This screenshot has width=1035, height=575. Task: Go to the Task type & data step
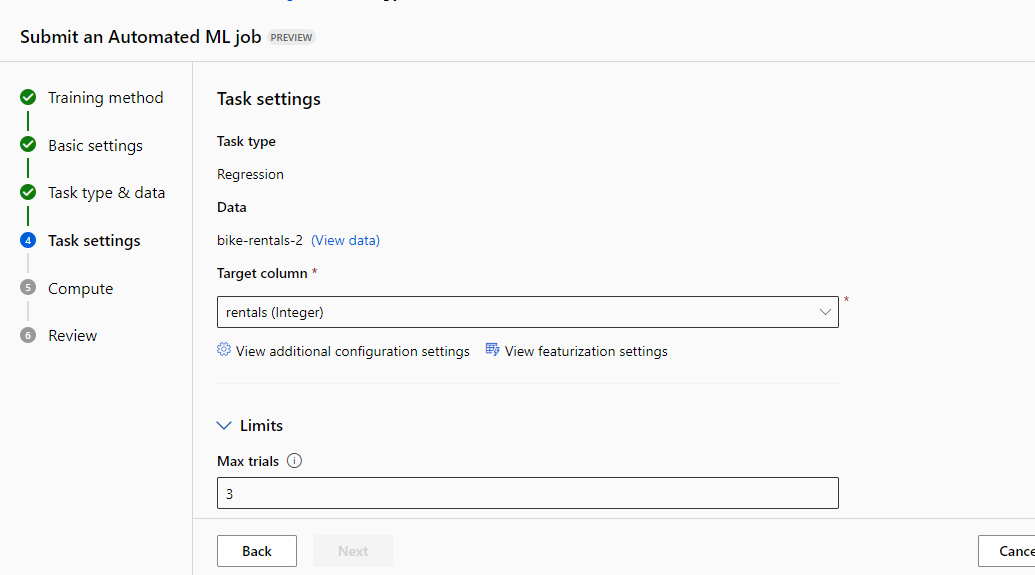pyautogui.click(x=106, y=193)
